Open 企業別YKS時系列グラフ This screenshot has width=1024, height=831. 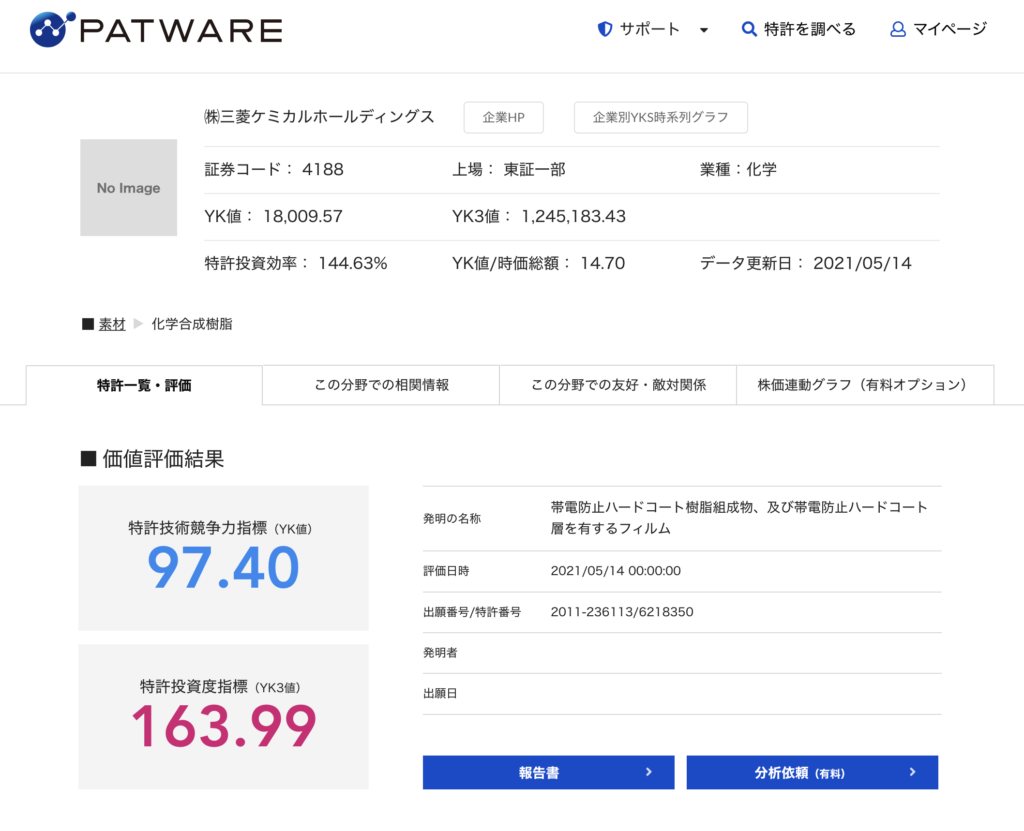(660, 118)
